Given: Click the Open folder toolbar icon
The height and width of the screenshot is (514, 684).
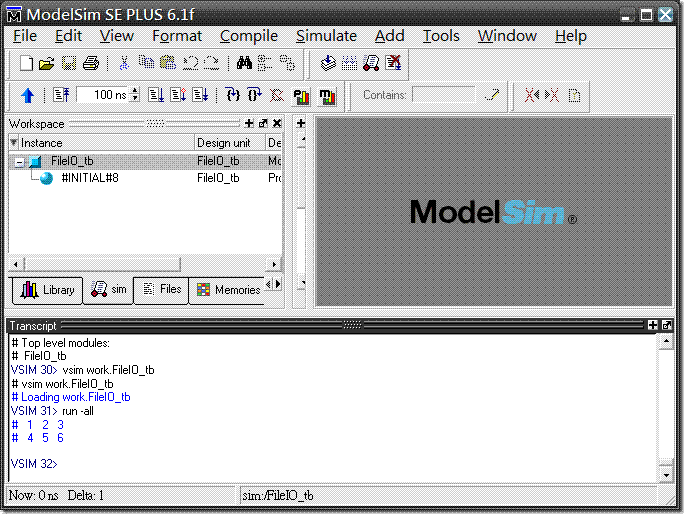Looking at the screenshot, I should tap(47, 64).
